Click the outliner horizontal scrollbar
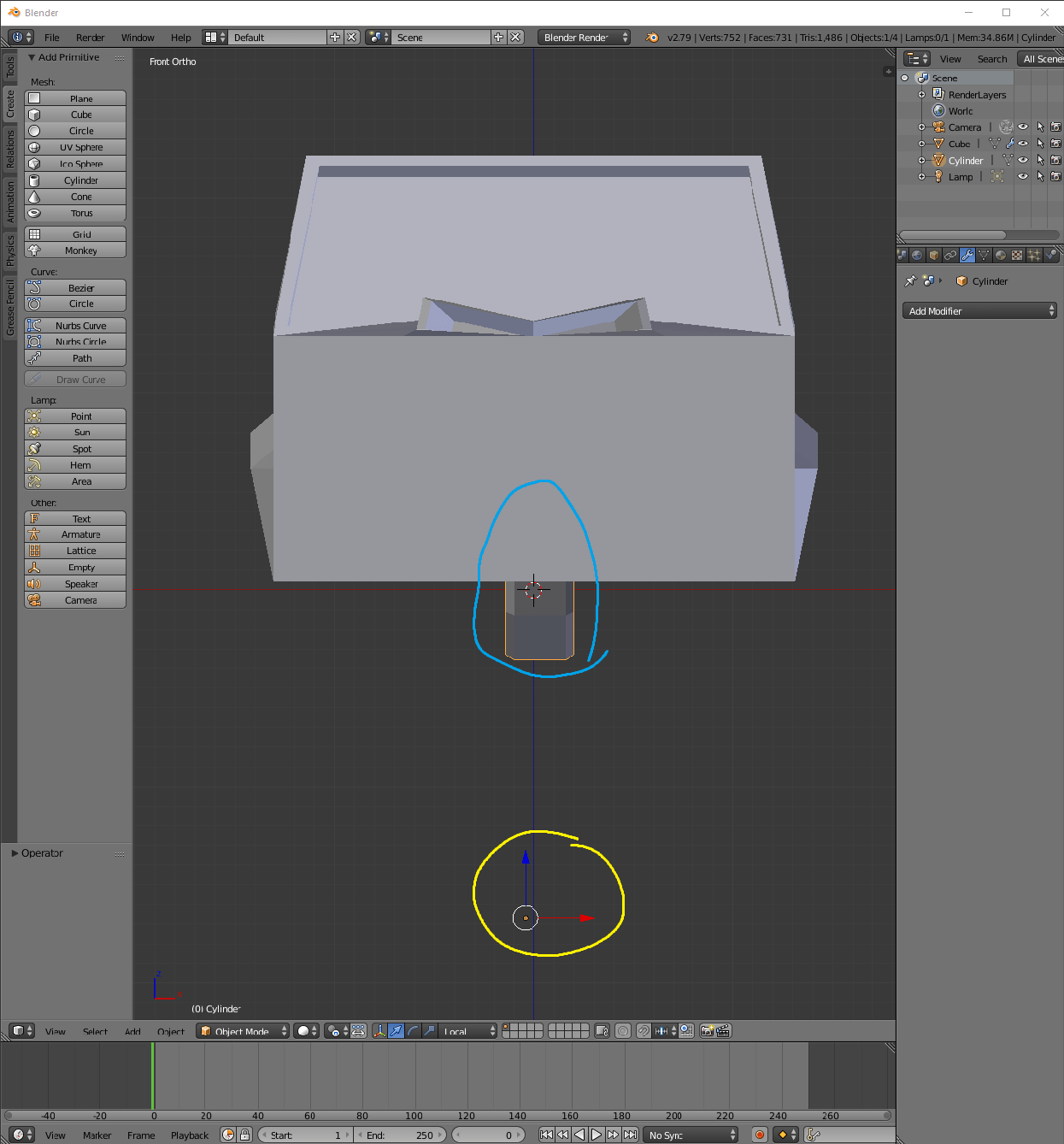1064x1144 pixels. point(953,234)
